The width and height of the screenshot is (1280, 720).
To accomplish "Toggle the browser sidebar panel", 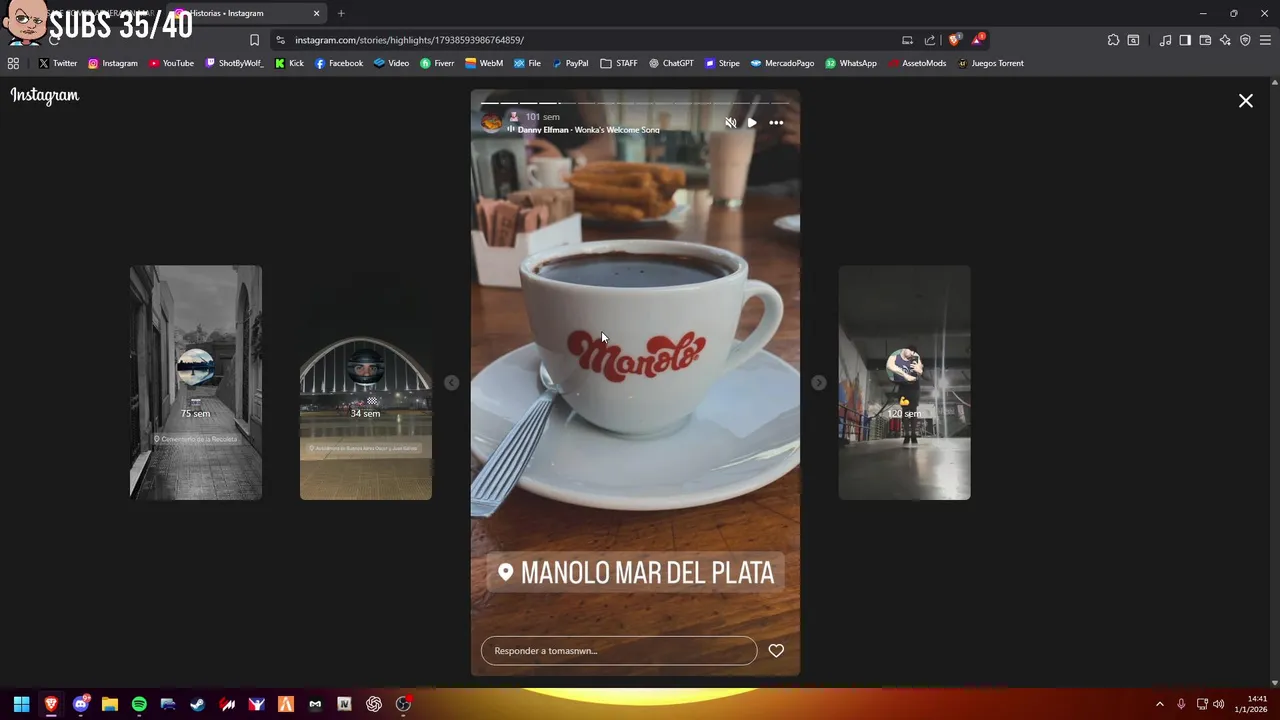I will 1185,40.
